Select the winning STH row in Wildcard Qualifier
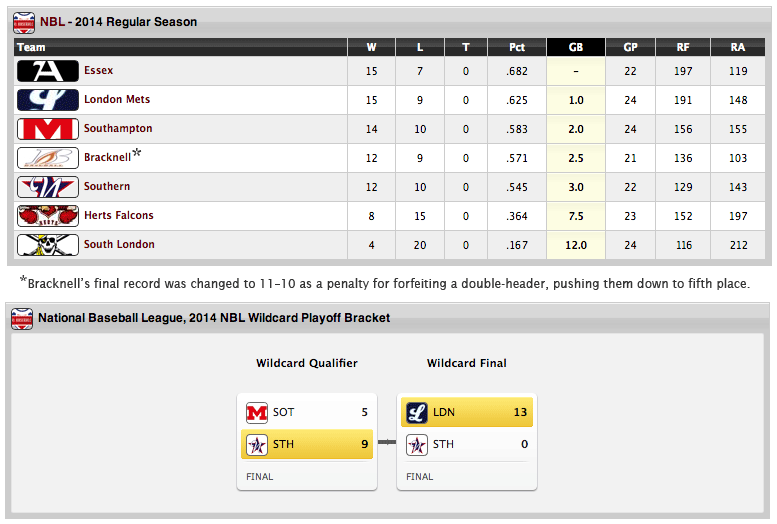 (x=307, y=445)
